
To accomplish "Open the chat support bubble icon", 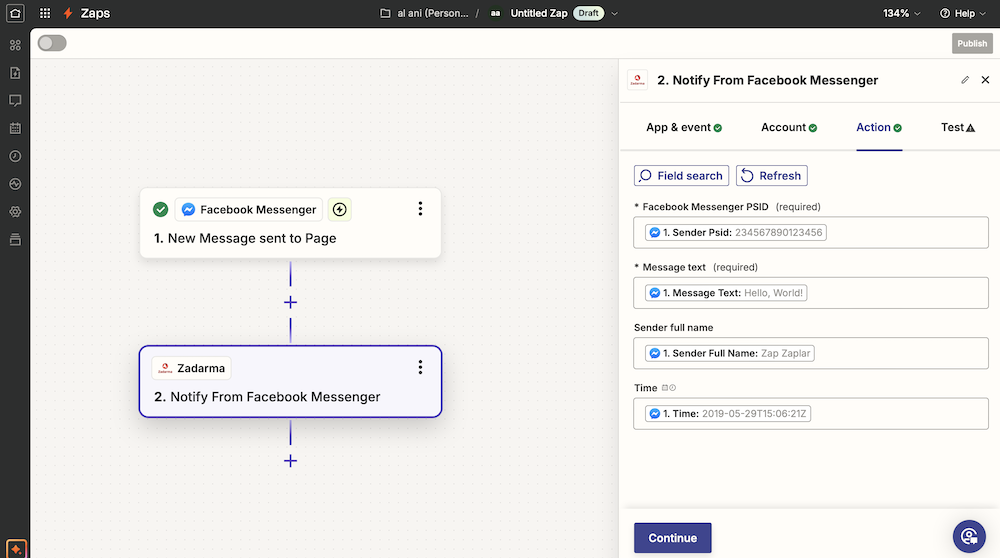I will [968, 536].
